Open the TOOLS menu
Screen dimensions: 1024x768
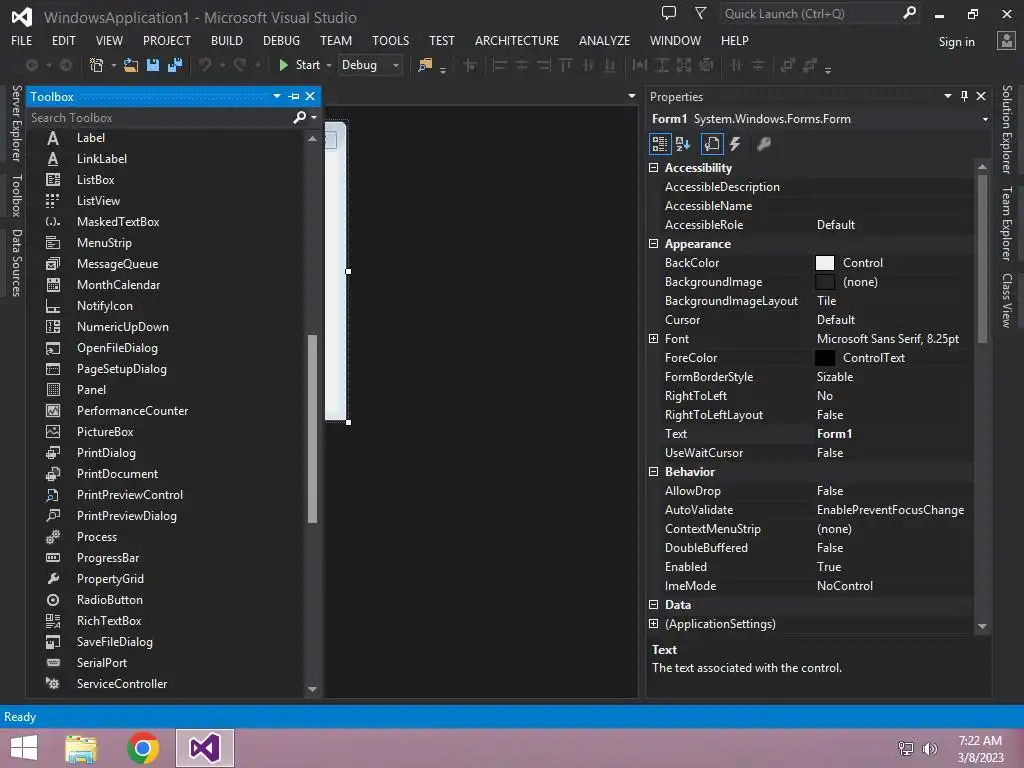[x=391, y=40]
